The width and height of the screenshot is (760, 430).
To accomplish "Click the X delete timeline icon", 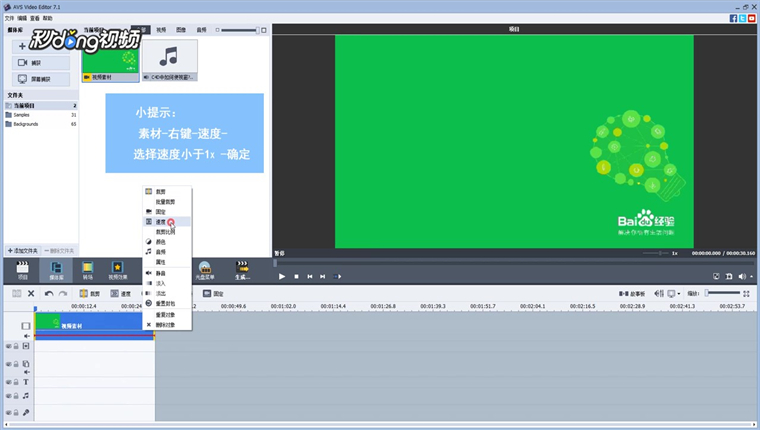I will click(x=31, y=293).
